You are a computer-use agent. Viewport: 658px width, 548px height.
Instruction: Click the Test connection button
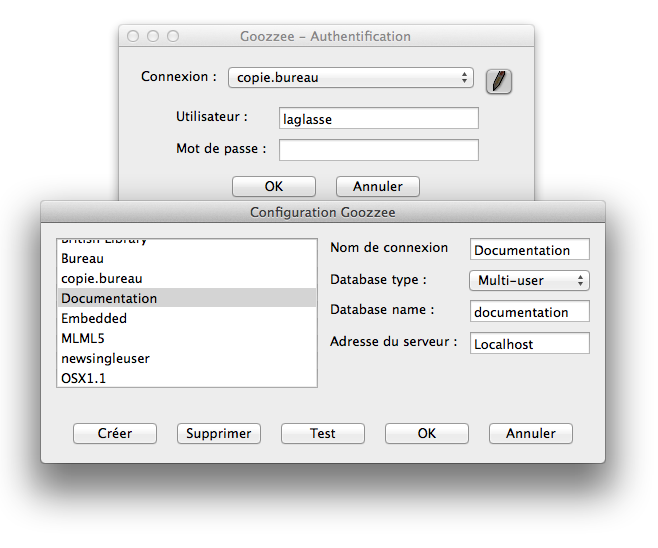(322, 434)
